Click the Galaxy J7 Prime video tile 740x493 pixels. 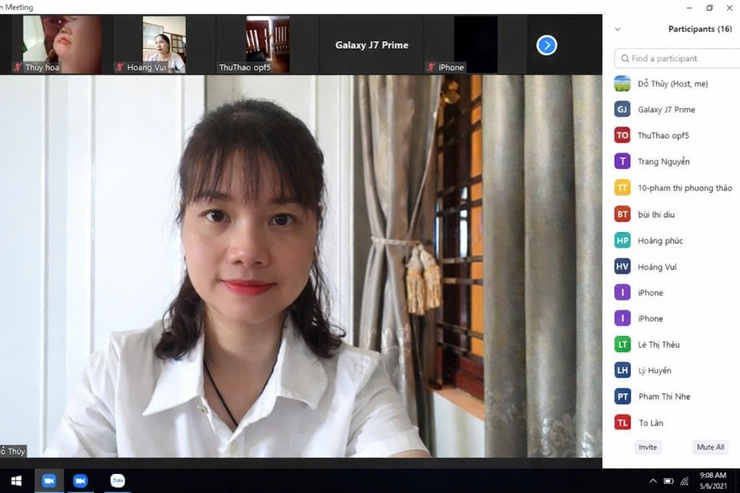[371, 45]
